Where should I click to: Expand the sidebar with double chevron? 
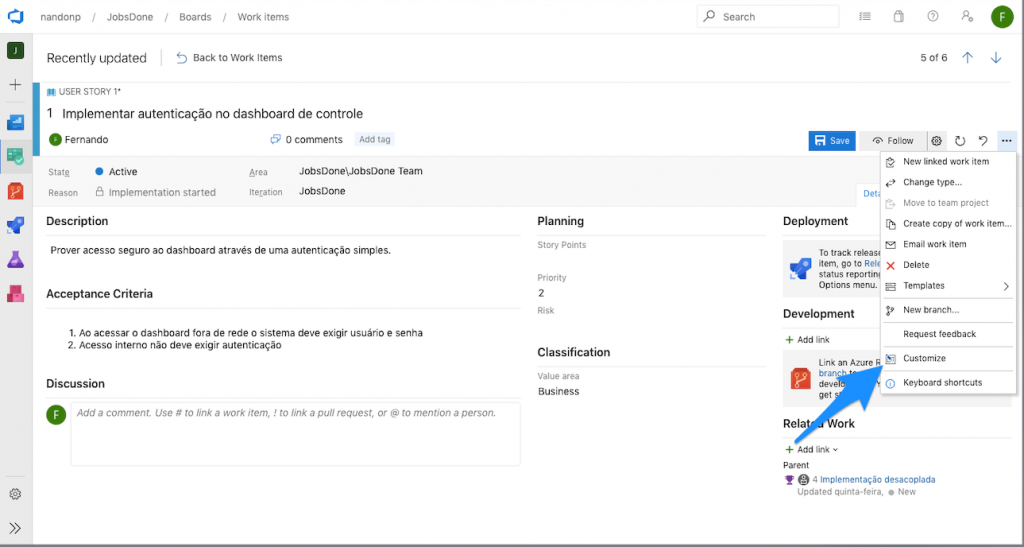coord(15,528)
